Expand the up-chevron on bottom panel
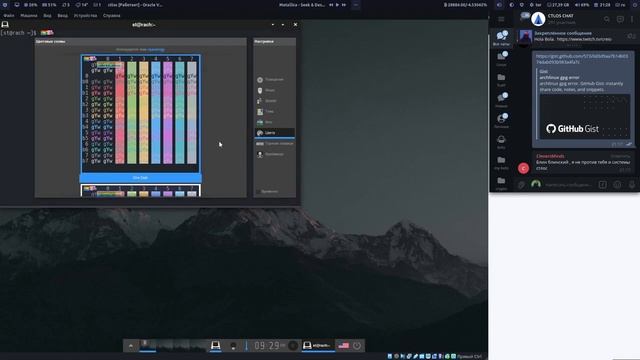The width and height of the screenshot is (640, 360). (131, 346)
